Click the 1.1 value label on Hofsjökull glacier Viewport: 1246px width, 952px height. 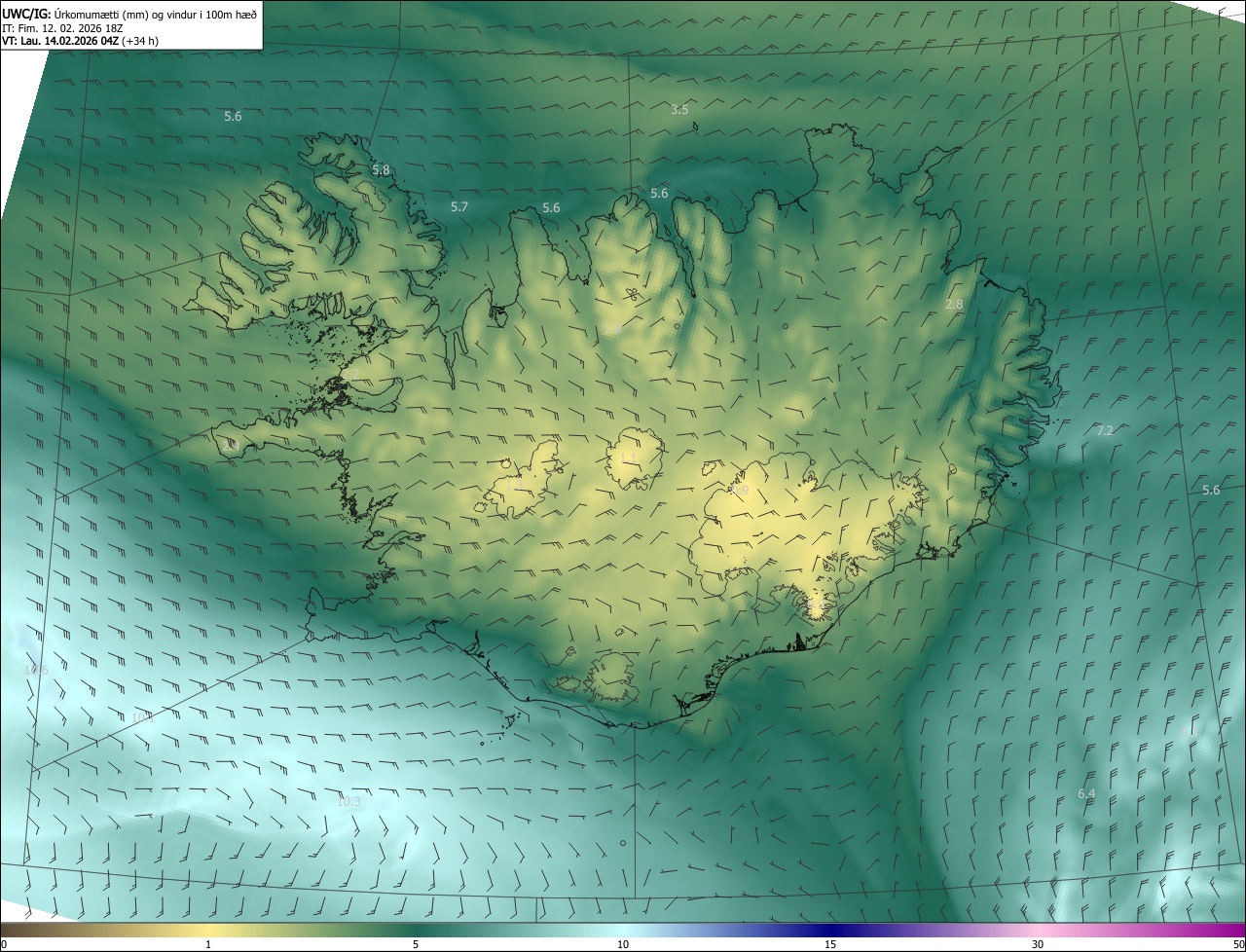coord(628,458)
